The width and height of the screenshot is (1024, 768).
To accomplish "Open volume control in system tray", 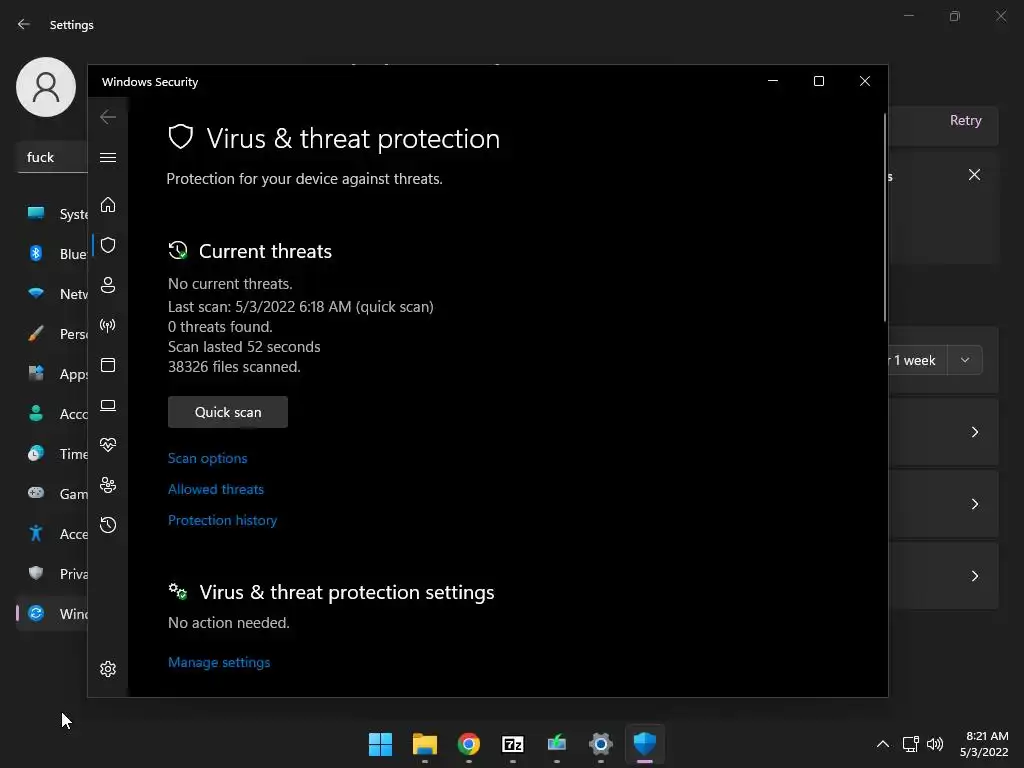I will [x=935, y=744].
